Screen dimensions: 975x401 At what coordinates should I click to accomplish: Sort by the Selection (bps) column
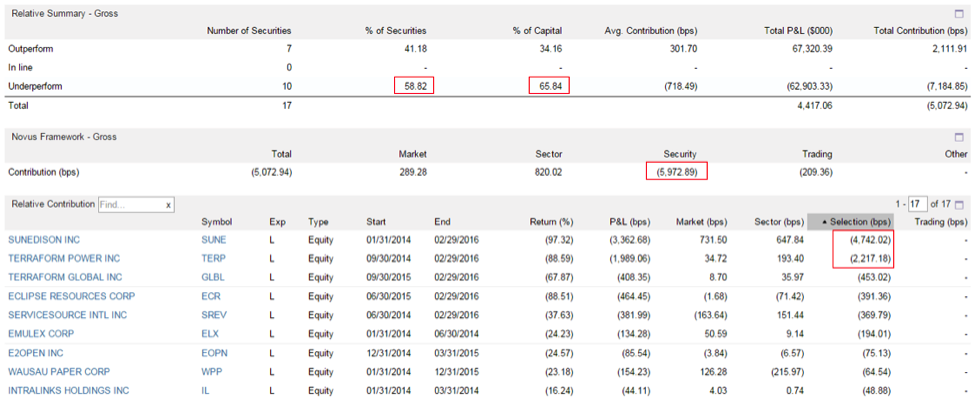coord(850,221)
